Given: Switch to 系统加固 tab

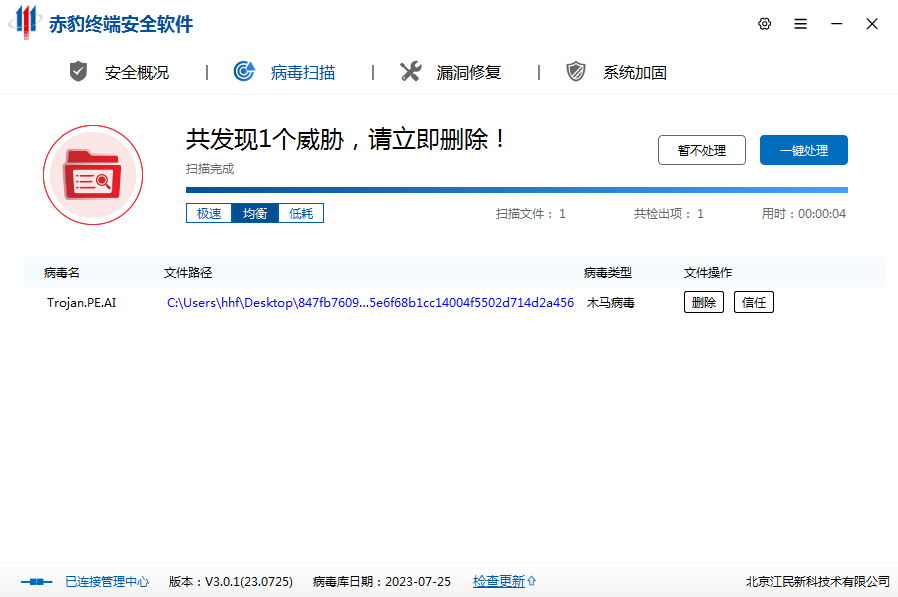Looking at the screenshot, I should [x=635, y=72].
